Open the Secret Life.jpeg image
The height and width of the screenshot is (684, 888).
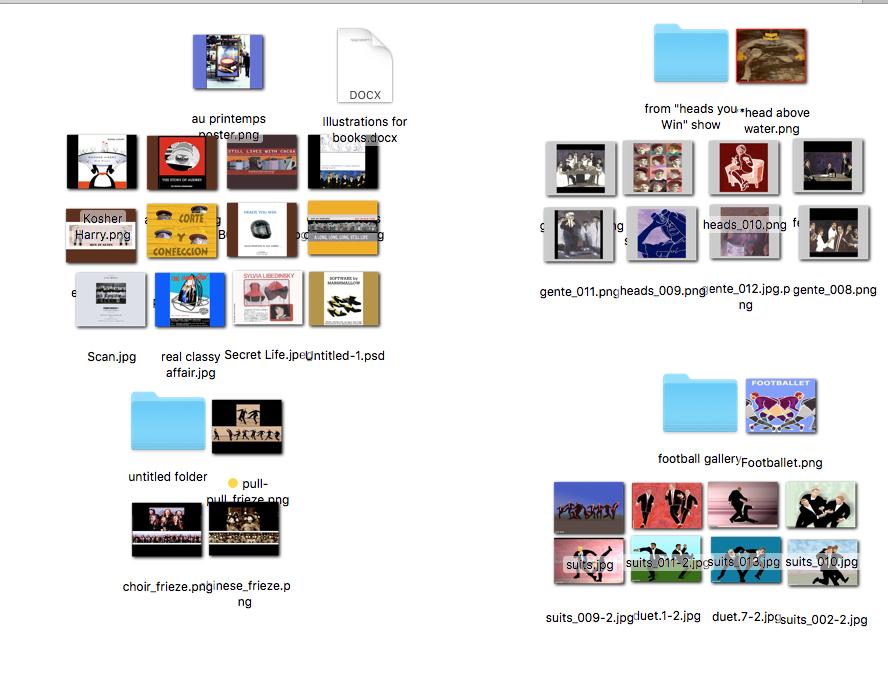click(267, 298)
